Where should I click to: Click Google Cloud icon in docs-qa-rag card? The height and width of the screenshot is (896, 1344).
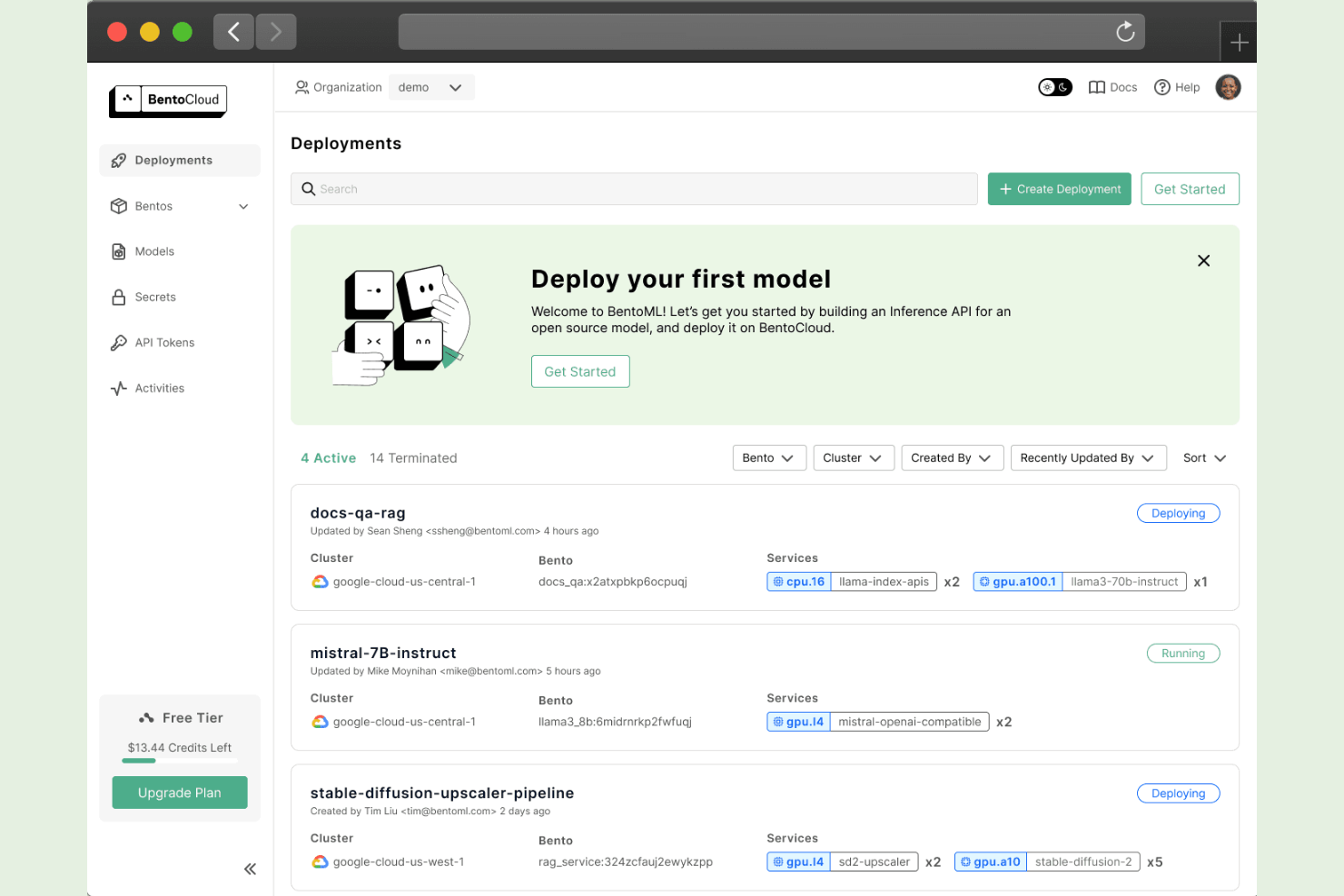[x=320, y=582]
